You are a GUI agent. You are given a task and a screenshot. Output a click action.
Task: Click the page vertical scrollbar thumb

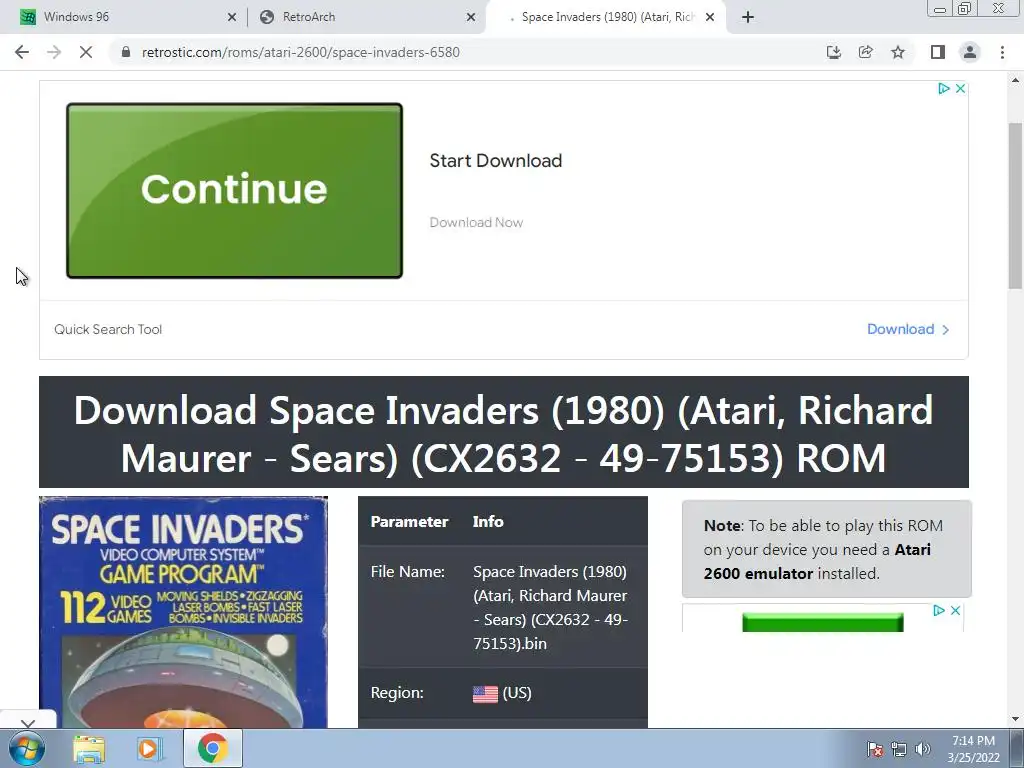click(1015, 204)
